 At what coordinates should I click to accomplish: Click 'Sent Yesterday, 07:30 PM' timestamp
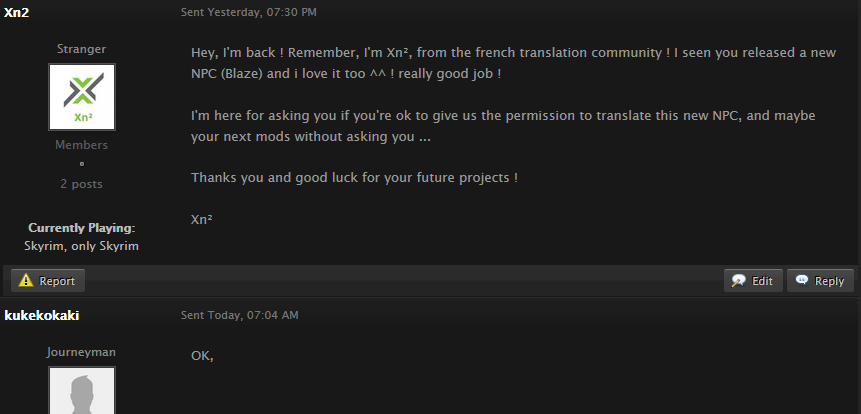point(249,12)
